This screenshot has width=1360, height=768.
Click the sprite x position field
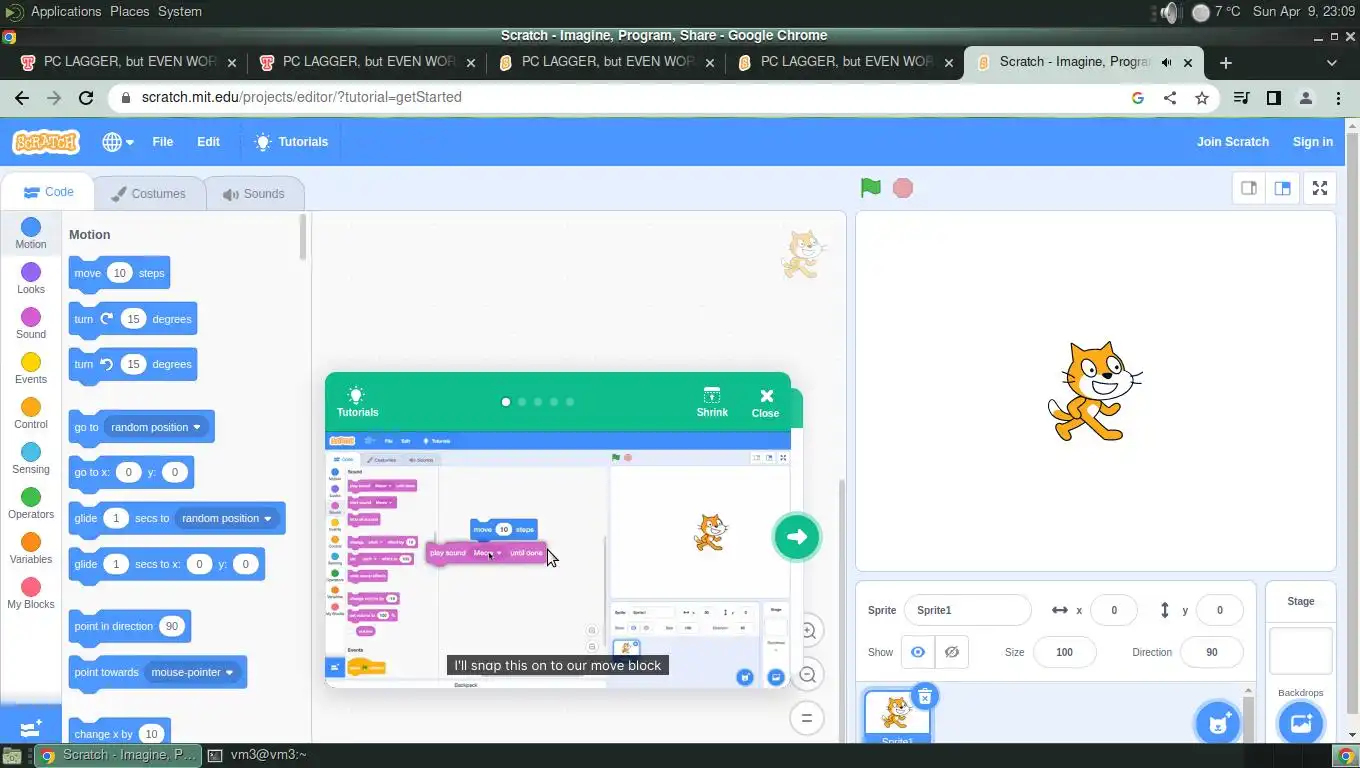click(1114, 610)
